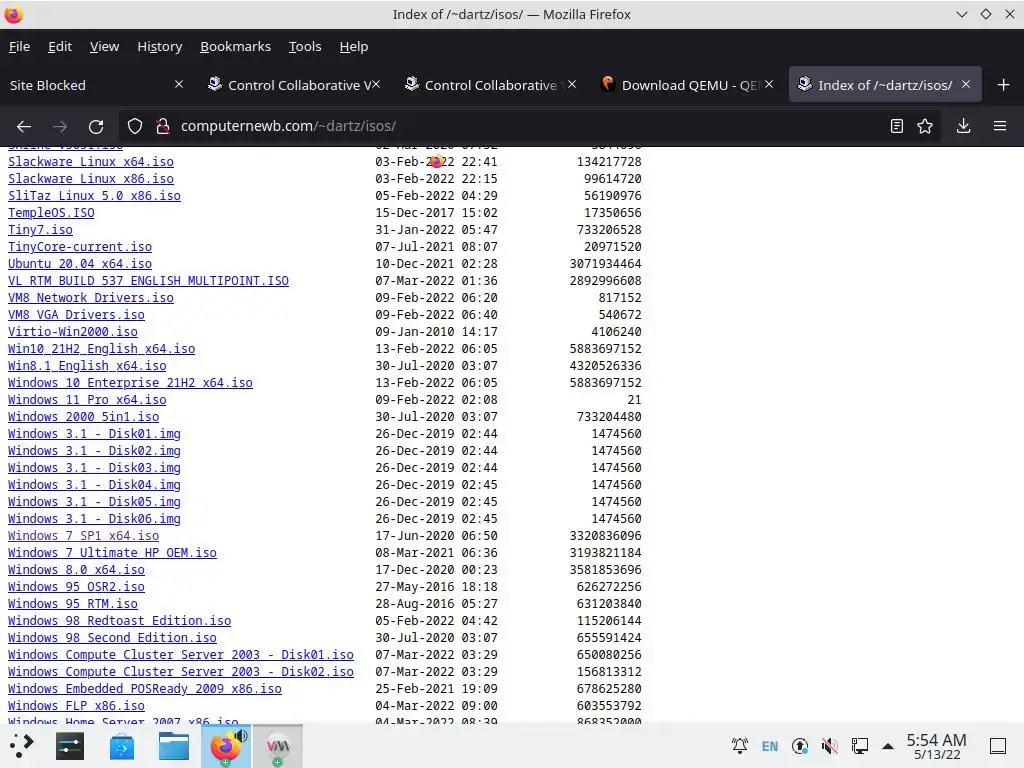Open the Downloads panel
The image size is (1024, 768).
[963, 126]
